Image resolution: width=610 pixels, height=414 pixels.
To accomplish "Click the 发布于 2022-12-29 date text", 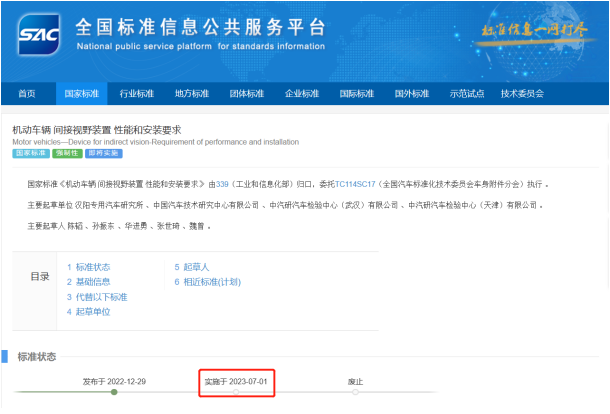I will (x=114, y=382).
